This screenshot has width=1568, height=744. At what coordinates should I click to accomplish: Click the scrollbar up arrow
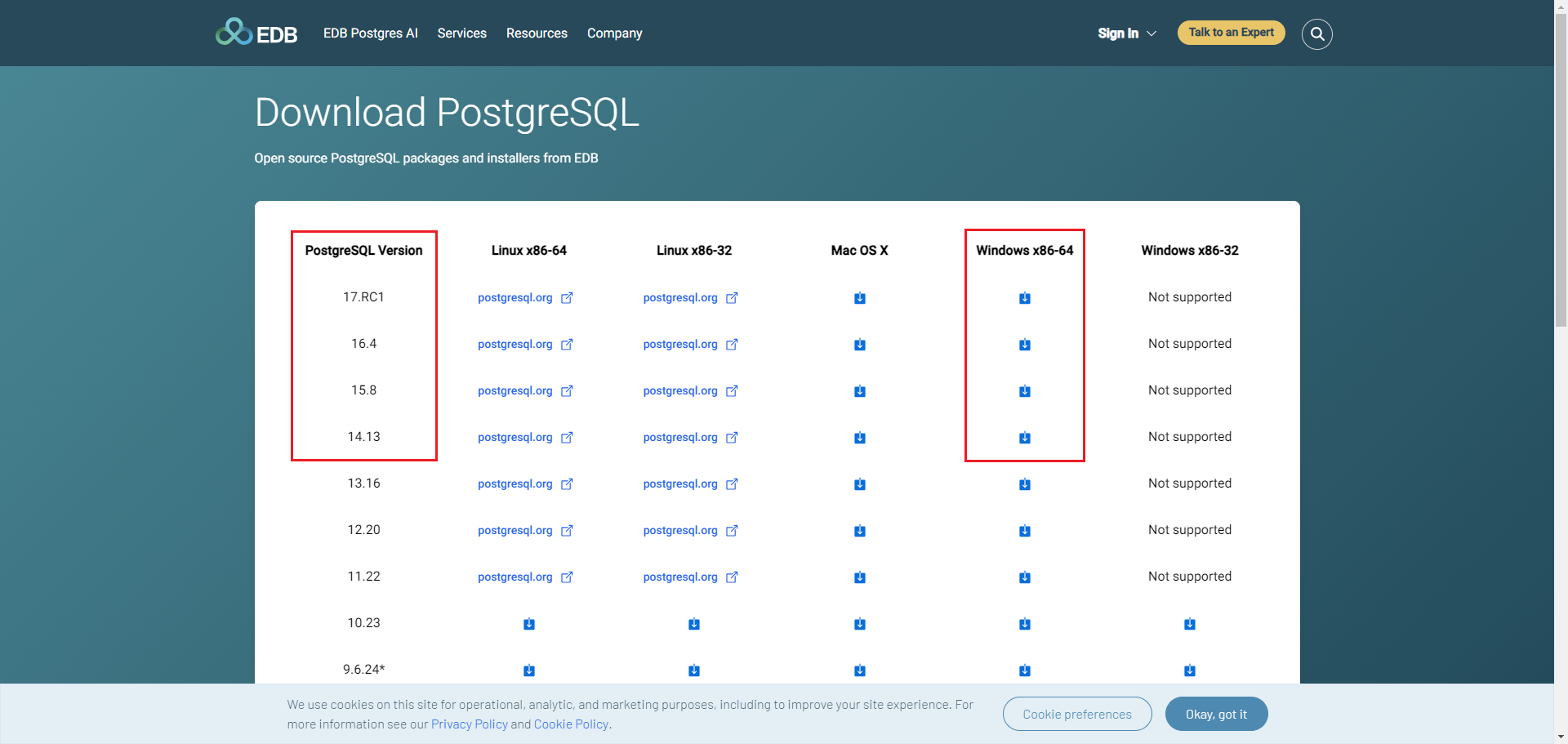point(1561,7)
